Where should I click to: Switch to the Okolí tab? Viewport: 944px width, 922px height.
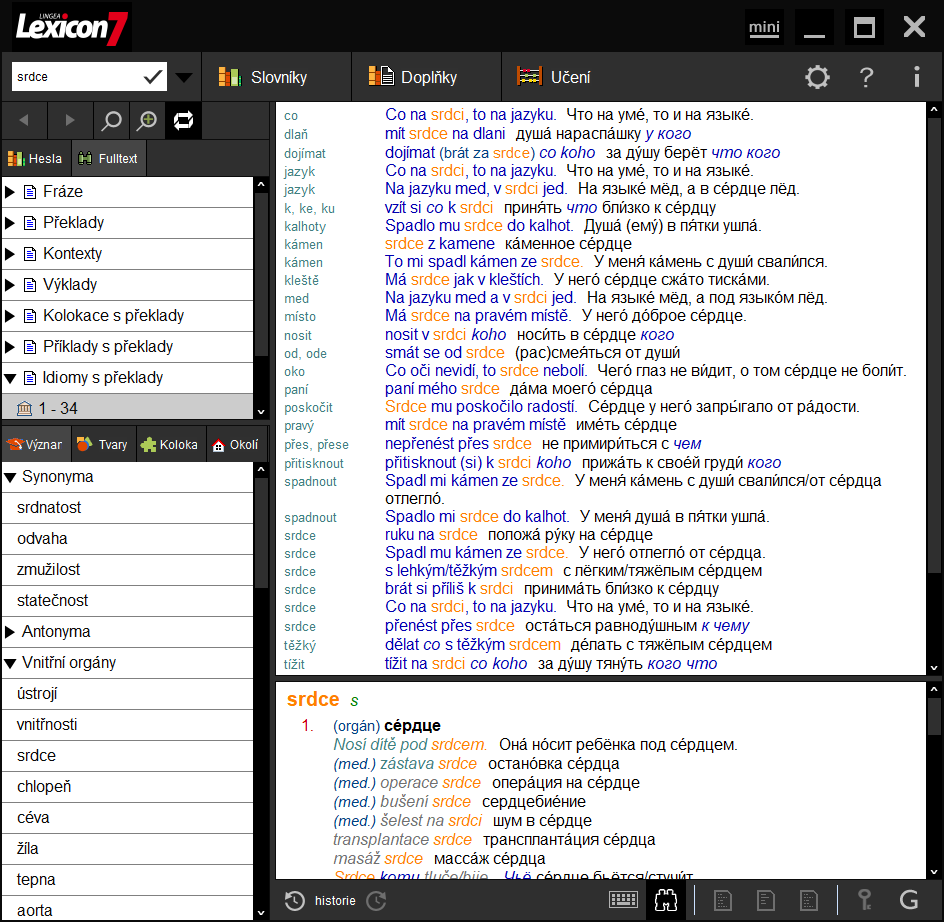point(236,444)
